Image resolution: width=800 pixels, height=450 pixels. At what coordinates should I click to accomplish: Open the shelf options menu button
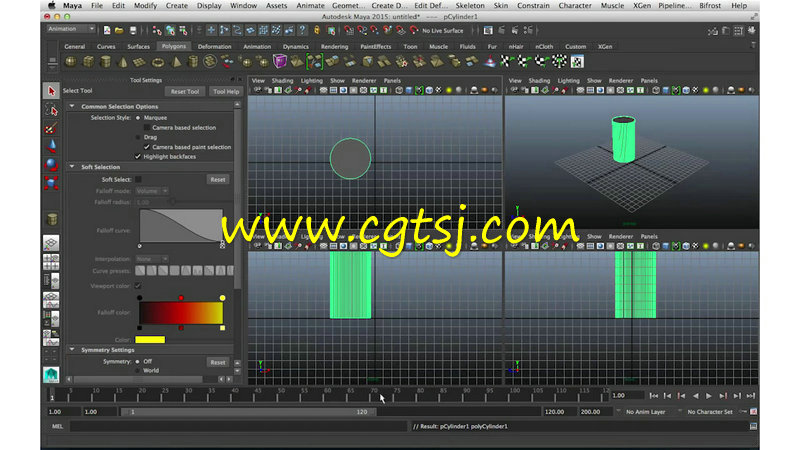click(x=52, y=63)
